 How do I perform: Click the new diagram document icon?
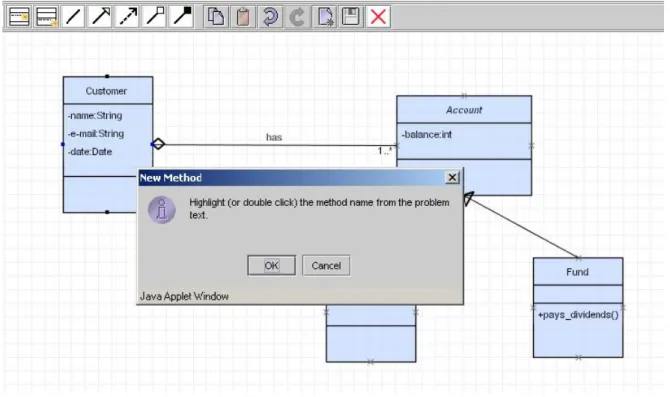pos(324,17)
